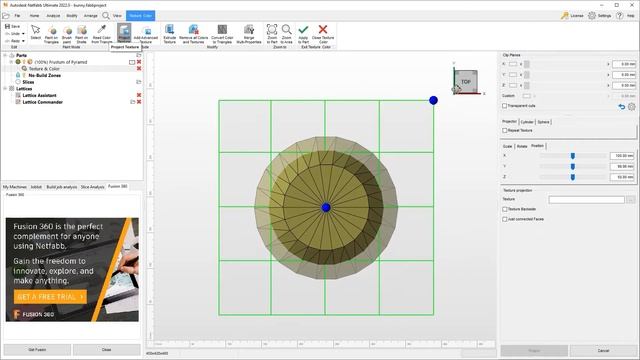Remove Frustum of Pyramid with red X

pyautogui.click(x=139, y=62)
